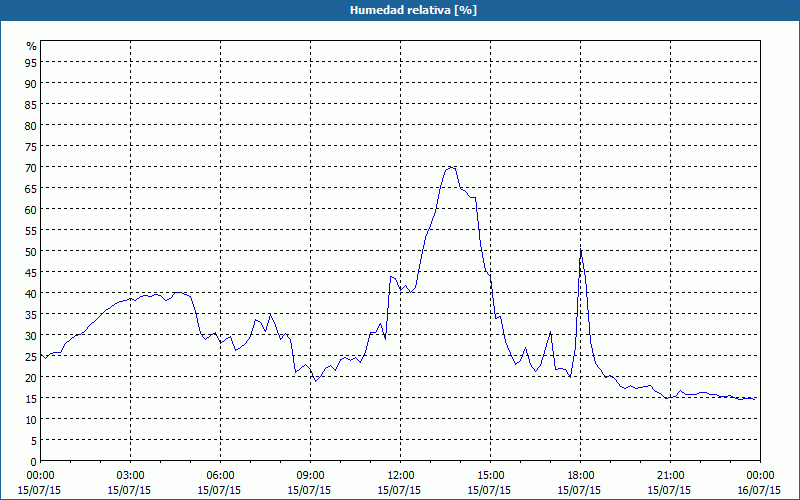
Task: Click the 50 value on the y-axis
Action: [x=31, y=252]
